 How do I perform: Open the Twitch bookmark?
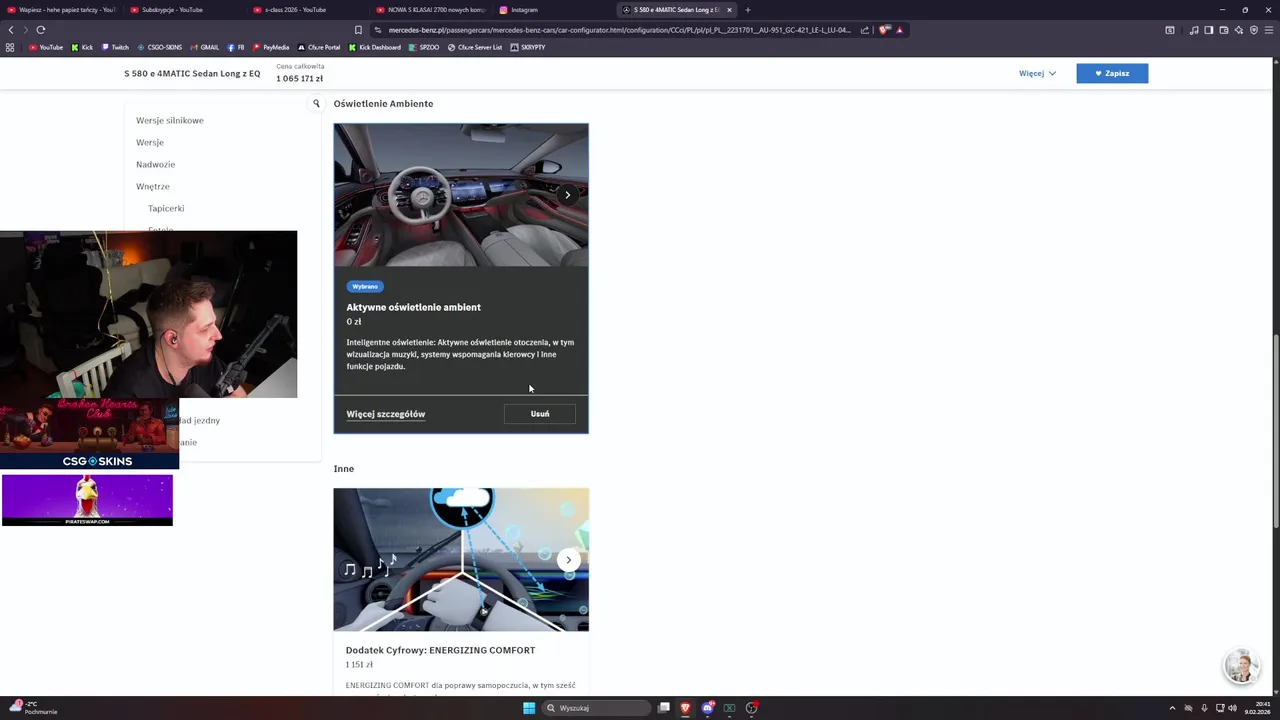[x=115, y=47]
